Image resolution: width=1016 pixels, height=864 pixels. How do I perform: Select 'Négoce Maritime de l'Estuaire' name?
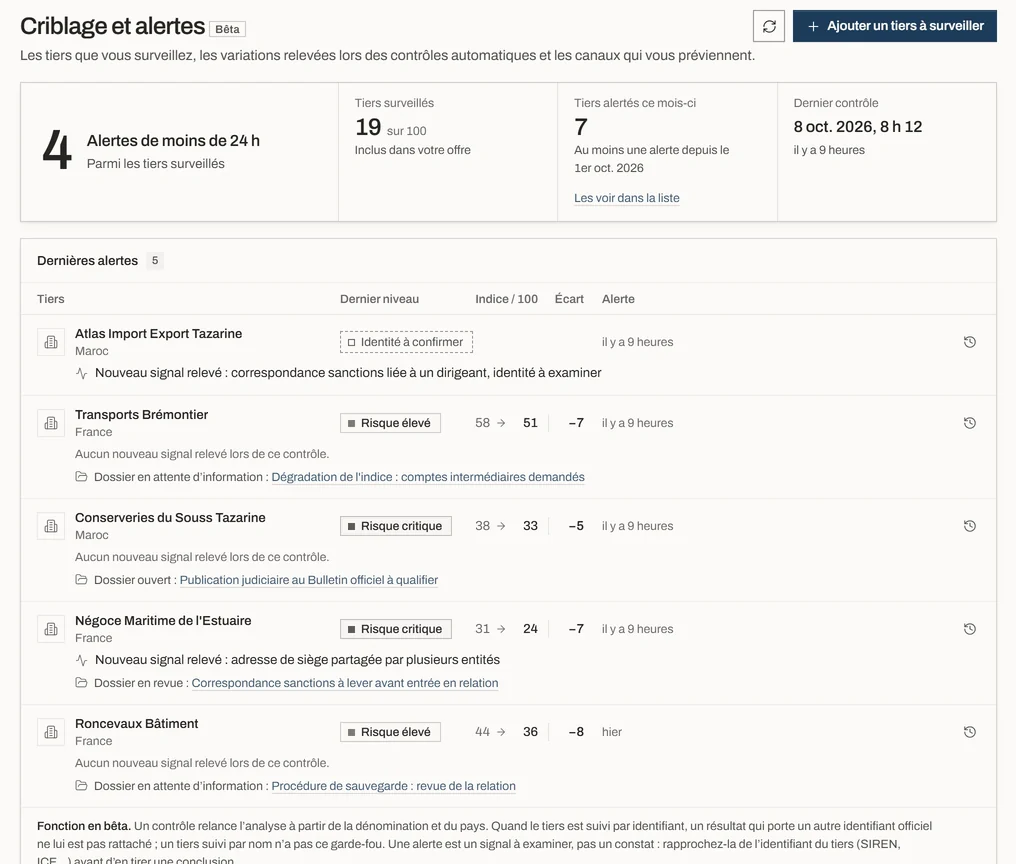click(x=163, y=621)
